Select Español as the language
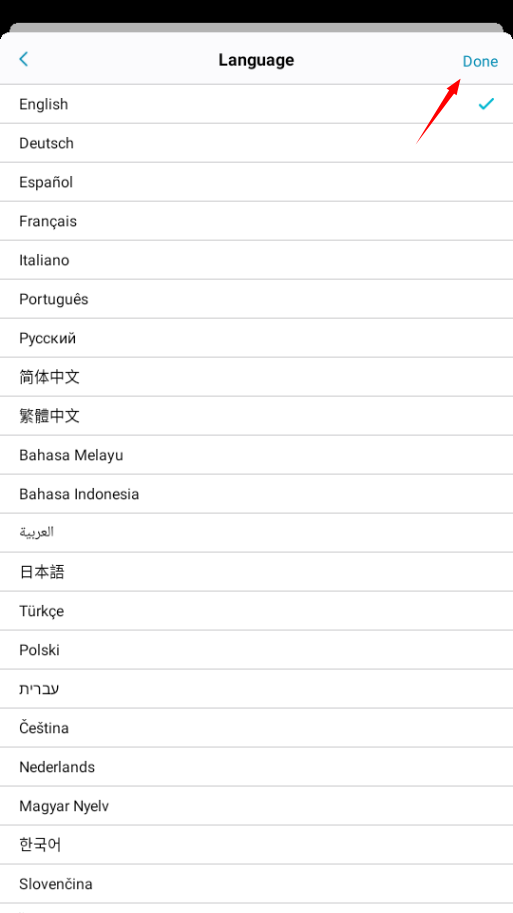513x913 pixels. click(256, 182)
